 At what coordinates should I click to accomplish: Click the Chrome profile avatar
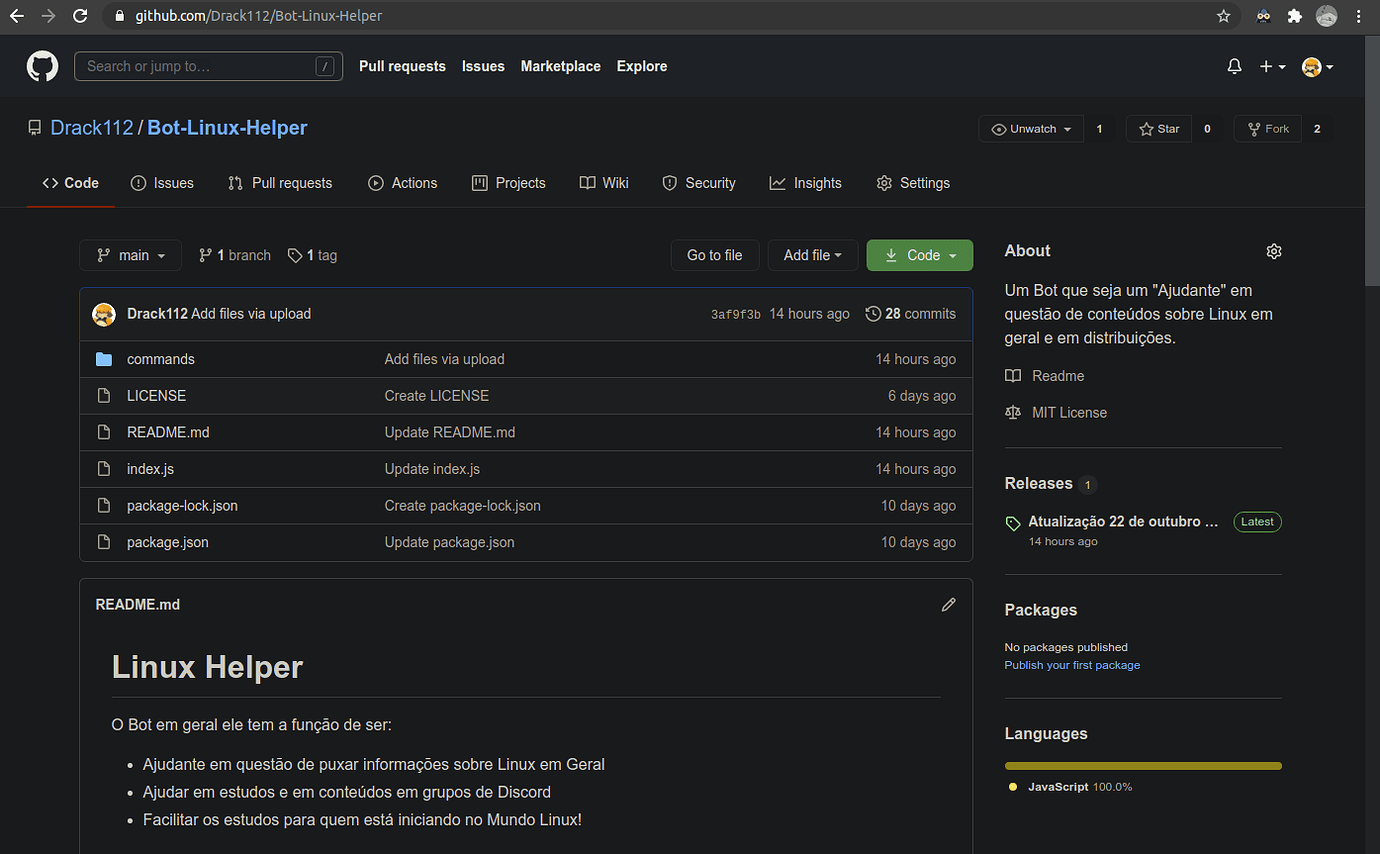(x=1326, y=16)
